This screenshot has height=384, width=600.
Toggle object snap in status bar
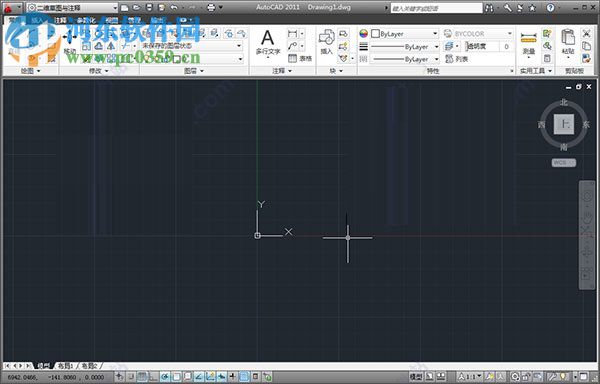[176, 377]
